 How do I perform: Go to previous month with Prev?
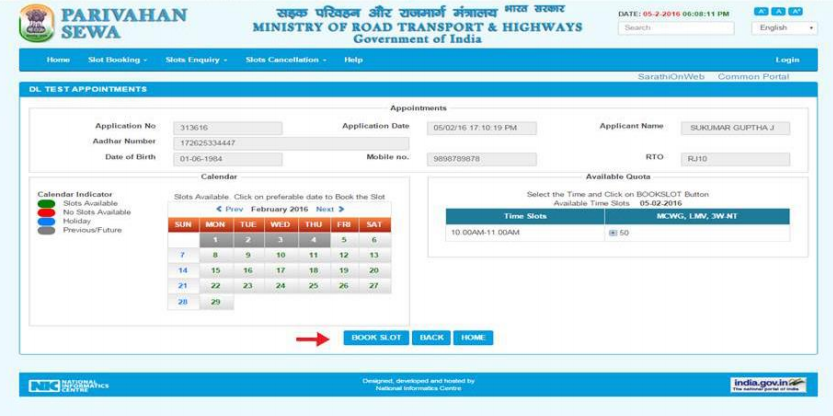[230, 209]
